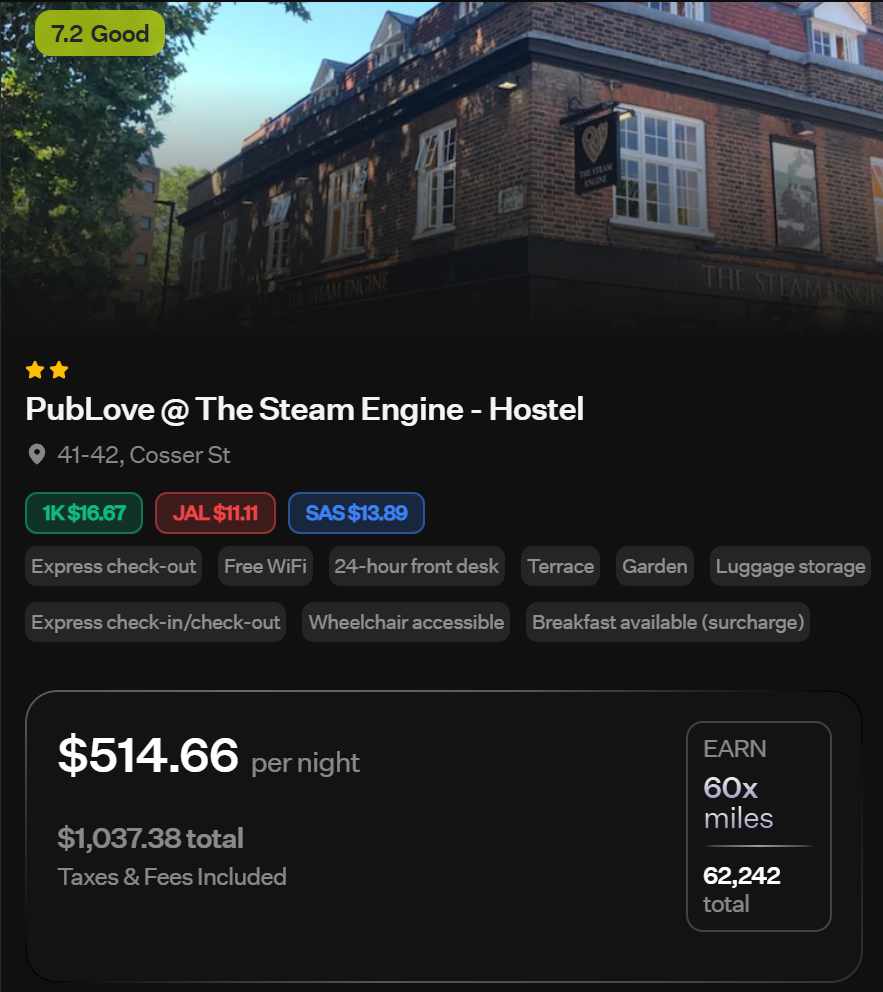Screen dimensions: 883x992
Task: Click the Express check-out amenity tag
Action: [x=114, y=566]
